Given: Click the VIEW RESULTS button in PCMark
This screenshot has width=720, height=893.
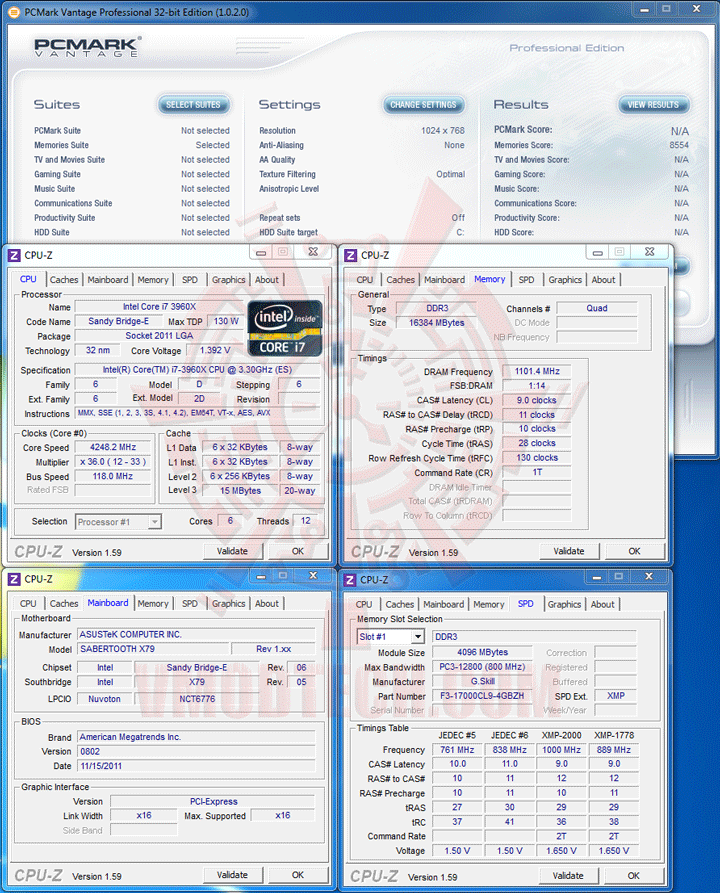Looking at the screenshot, I should [653, 105].
